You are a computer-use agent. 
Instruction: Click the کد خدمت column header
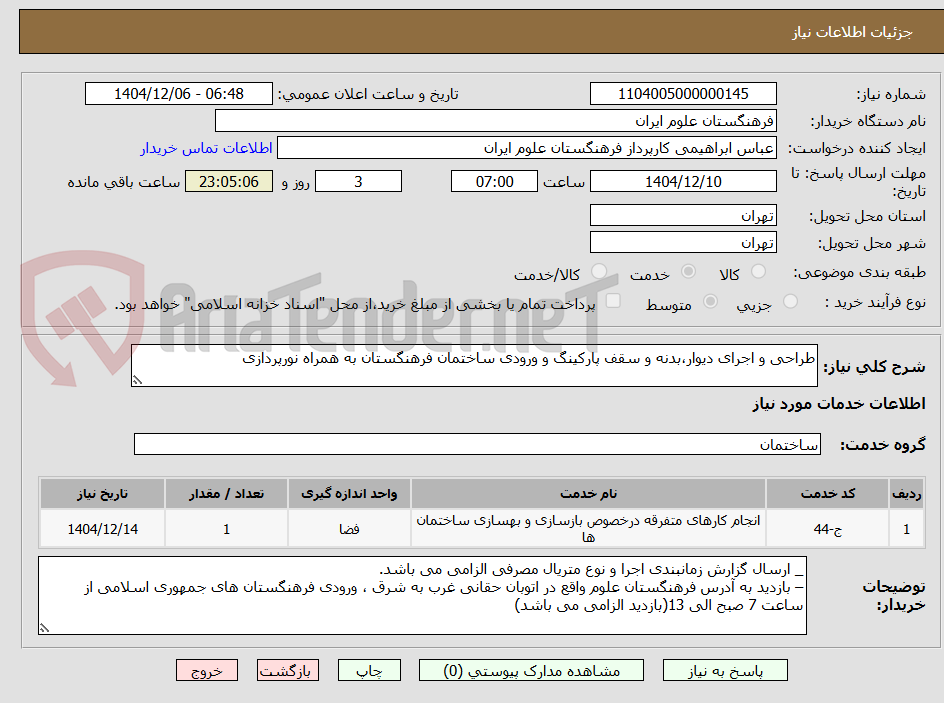point(827,494)
